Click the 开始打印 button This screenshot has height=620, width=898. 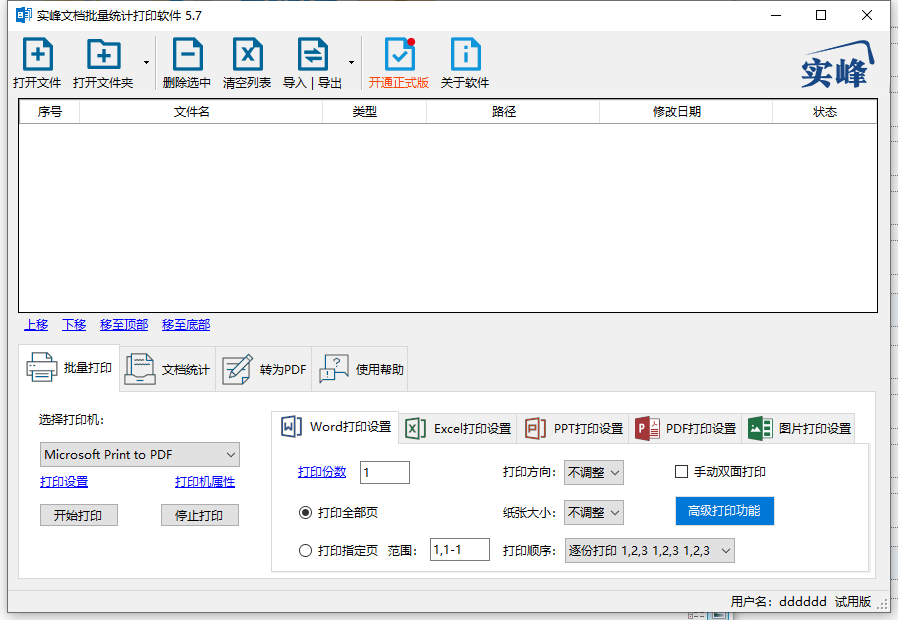[x=78, y=515]
